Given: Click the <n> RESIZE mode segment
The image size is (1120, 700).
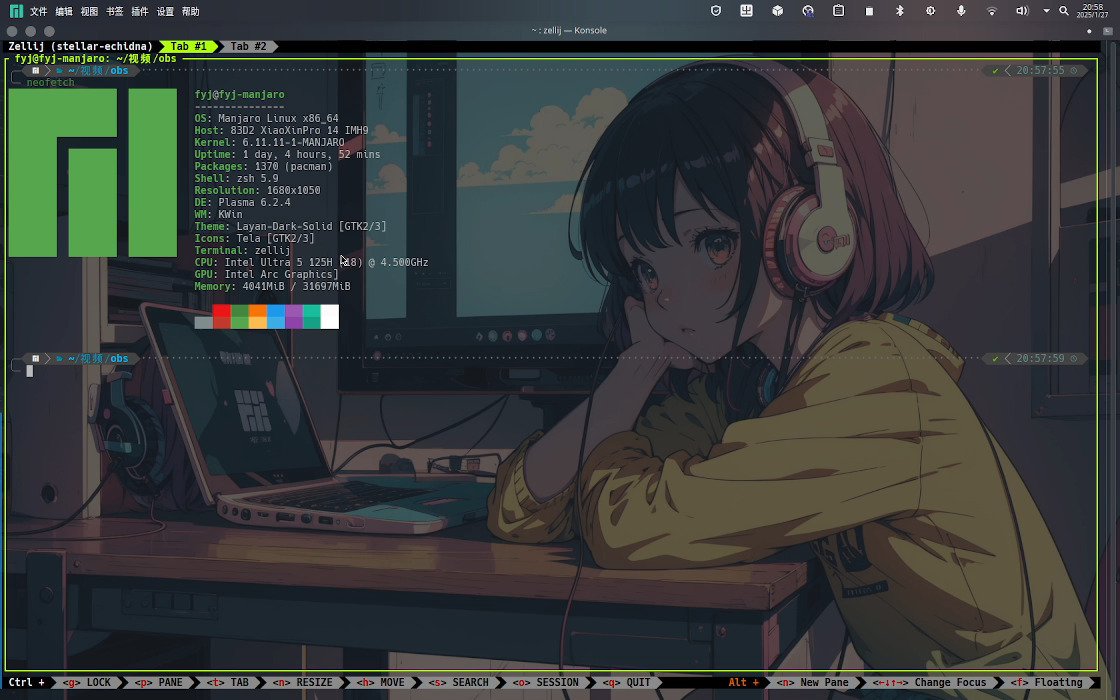Looking at the screenshot, I should pyautogui.click(x=303, y=683).
